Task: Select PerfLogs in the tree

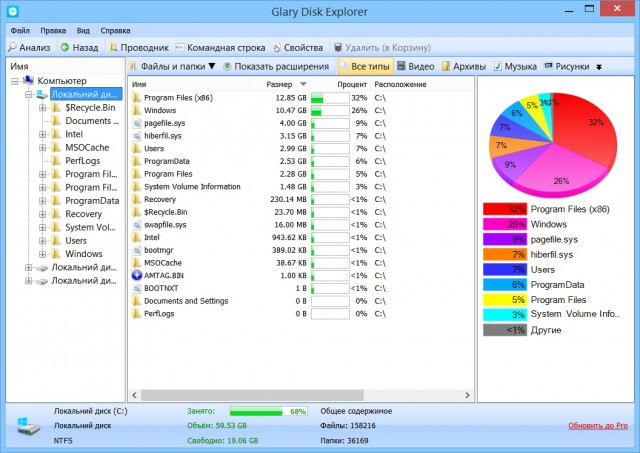Action: tap(82, 161)
